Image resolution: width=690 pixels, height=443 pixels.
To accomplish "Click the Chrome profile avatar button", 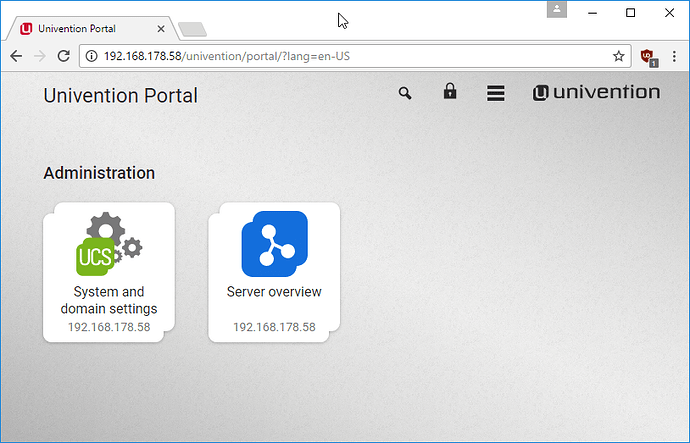I will [557, 9].
